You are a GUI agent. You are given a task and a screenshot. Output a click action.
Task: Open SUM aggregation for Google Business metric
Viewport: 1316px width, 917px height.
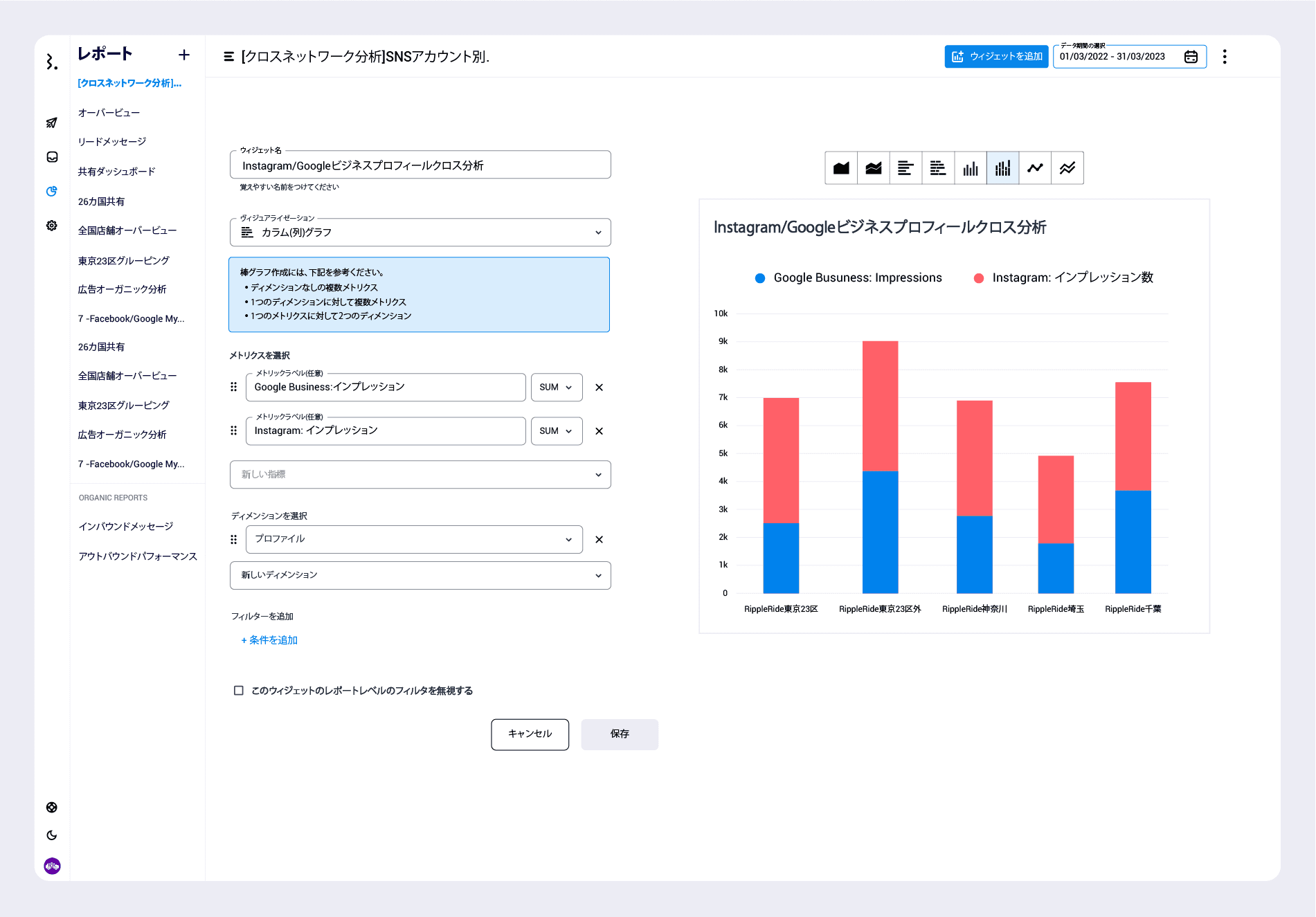click(556, 388)
